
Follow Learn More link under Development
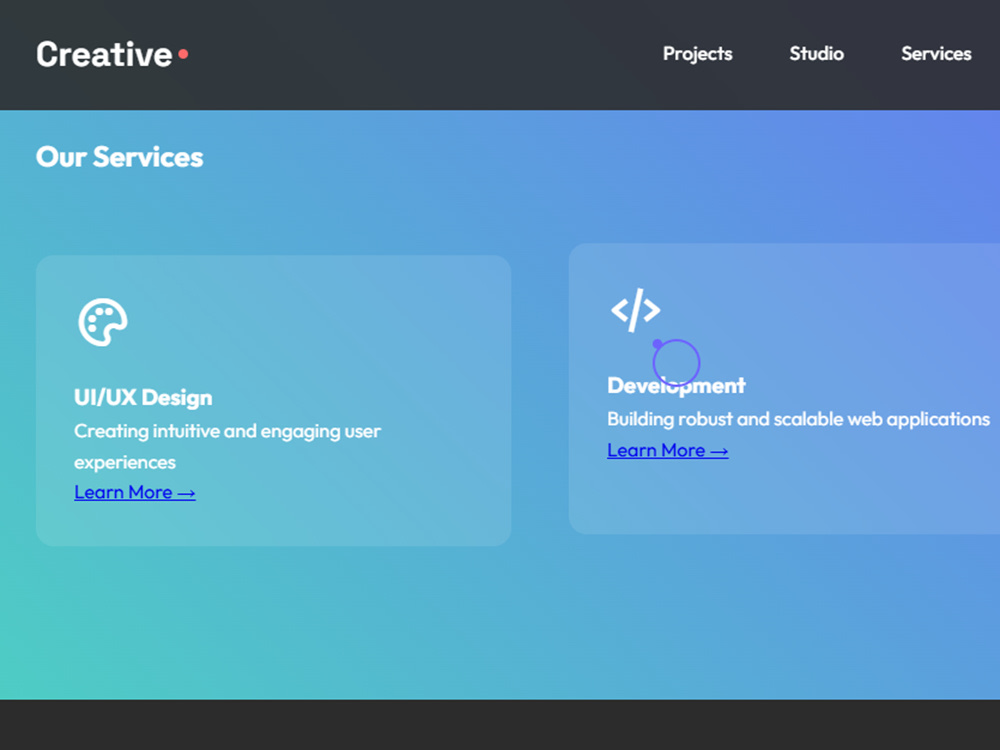point(667,450)
